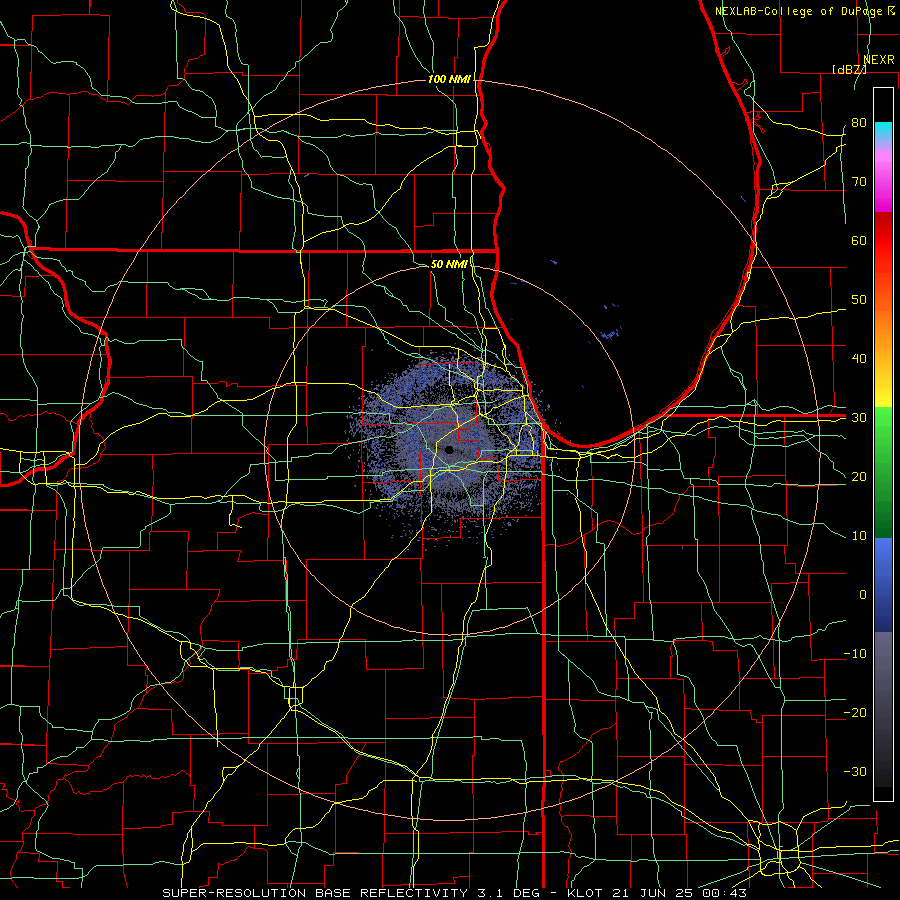This screenshot has height=900, width=900.
Task: Click the 30 value on the dBZ scale
Action: click(859, 418)
